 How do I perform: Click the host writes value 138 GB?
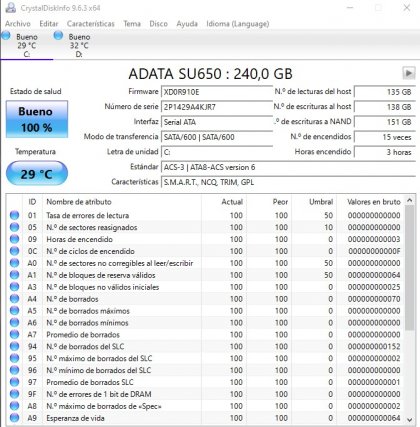click(385, 107)
